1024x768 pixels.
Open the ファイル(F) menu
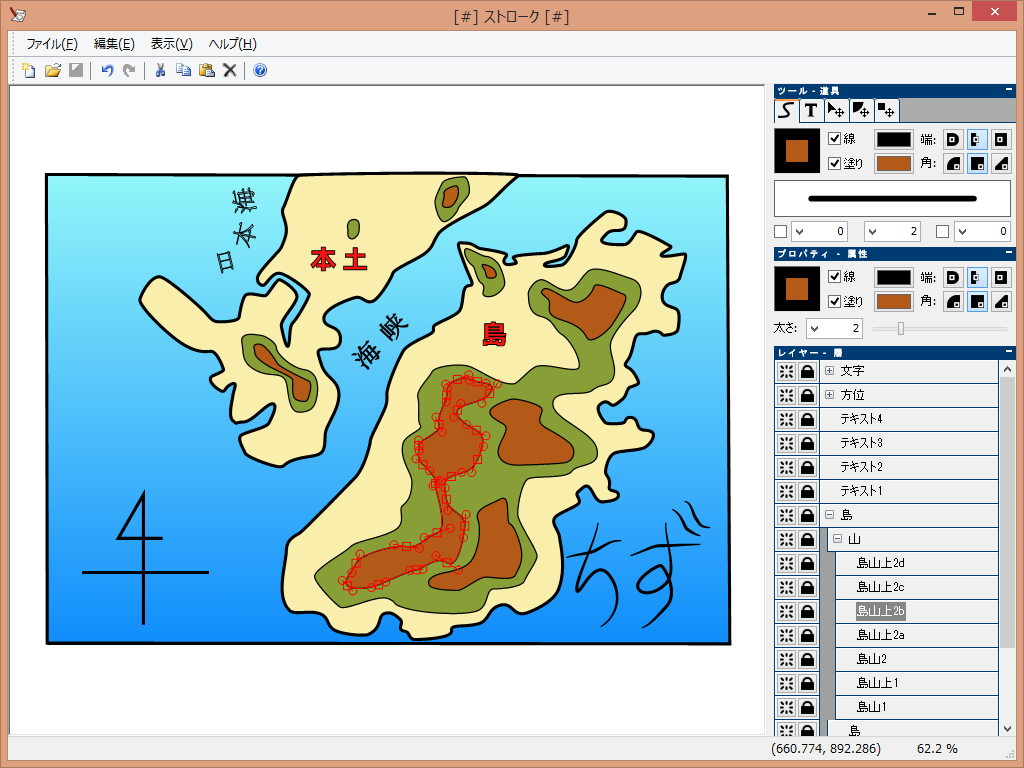52,44
